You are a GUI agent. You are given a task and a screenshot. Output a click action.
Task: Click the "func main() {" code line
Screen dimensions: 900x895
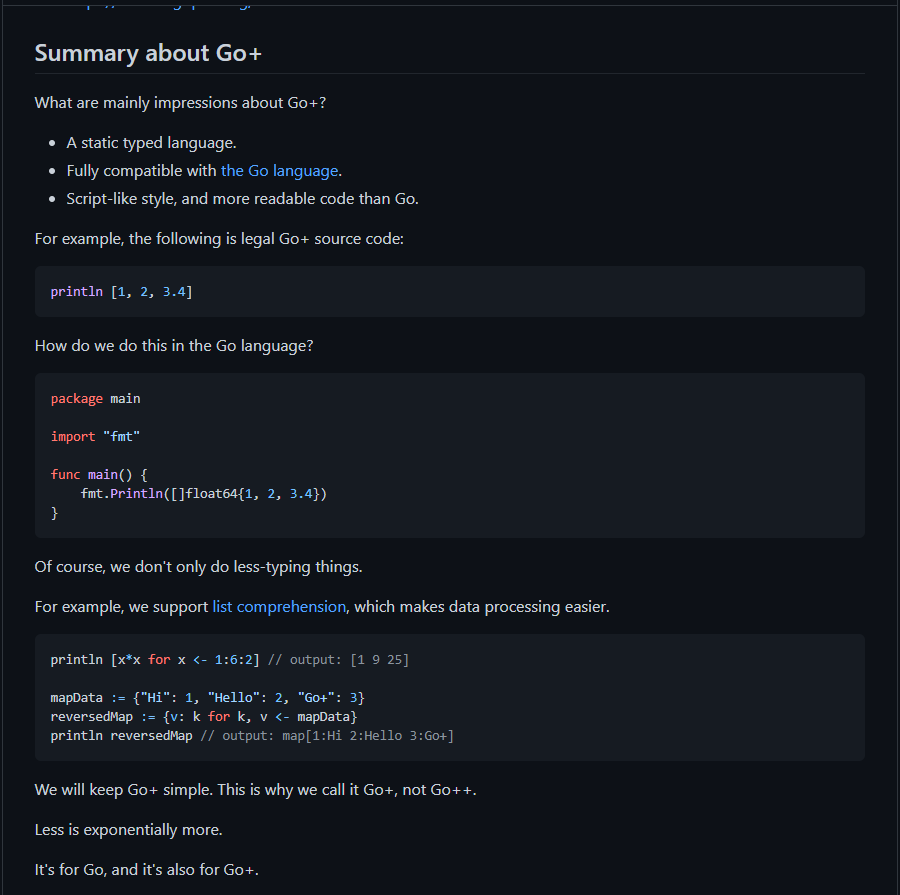click(99, 474)
